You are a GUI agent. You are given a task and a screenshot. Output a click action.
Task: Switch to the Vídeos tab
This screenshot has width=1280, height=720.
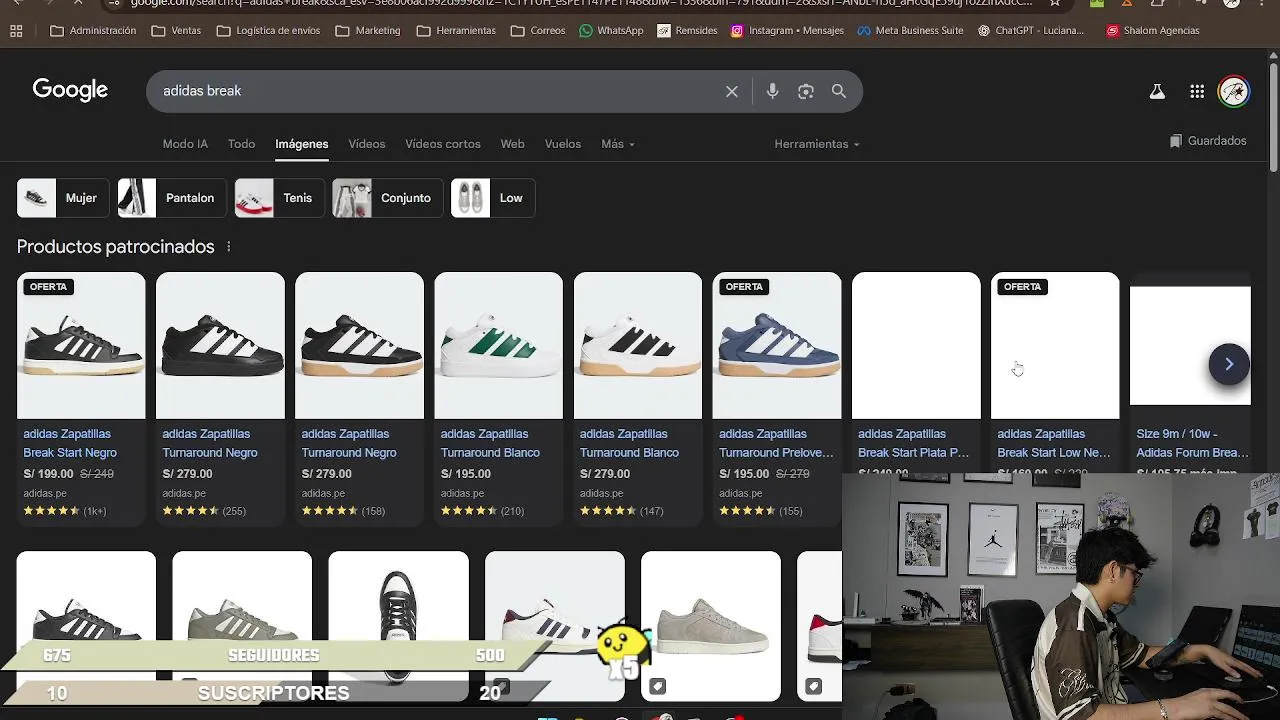367,144
